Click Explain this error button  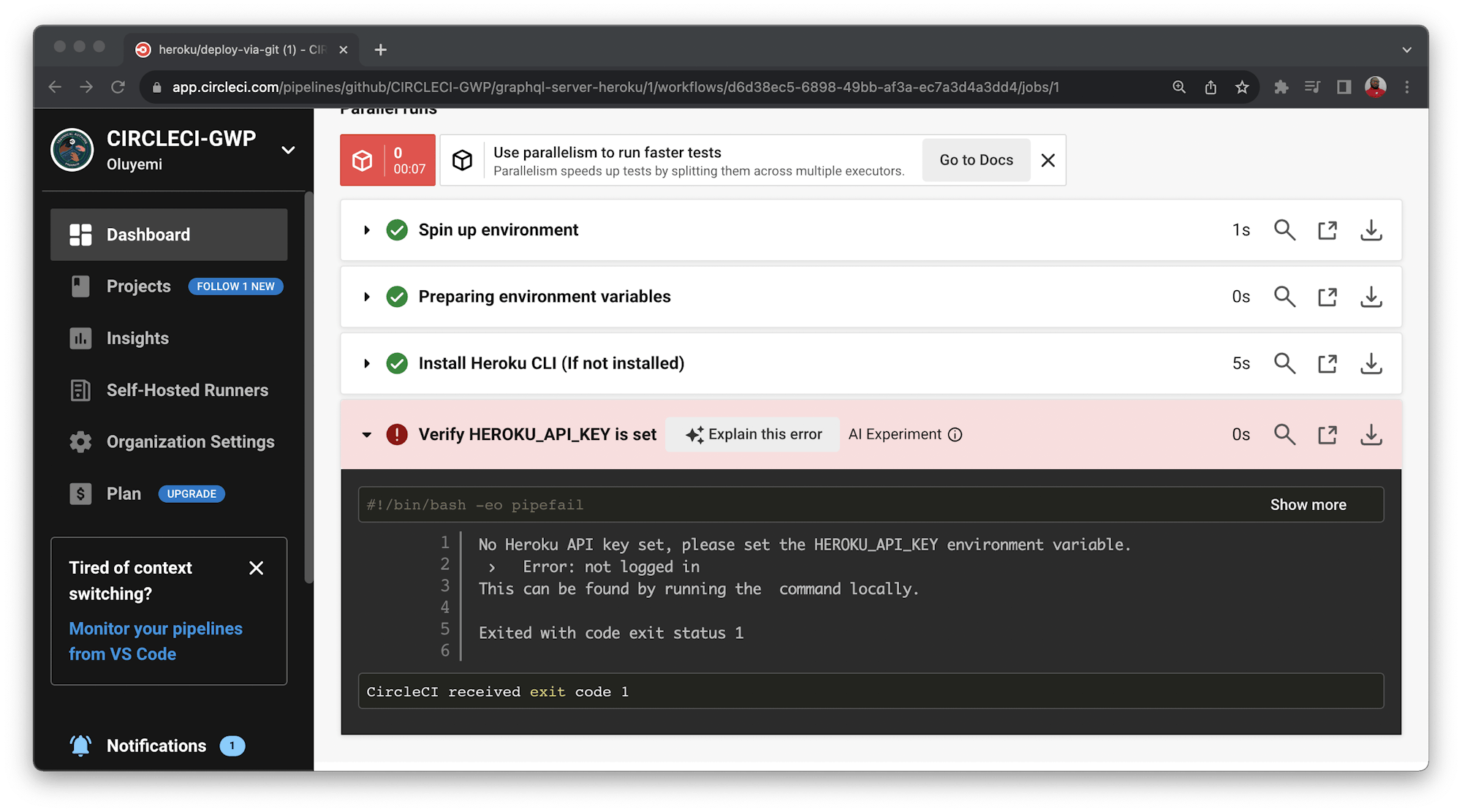[753, 435]
